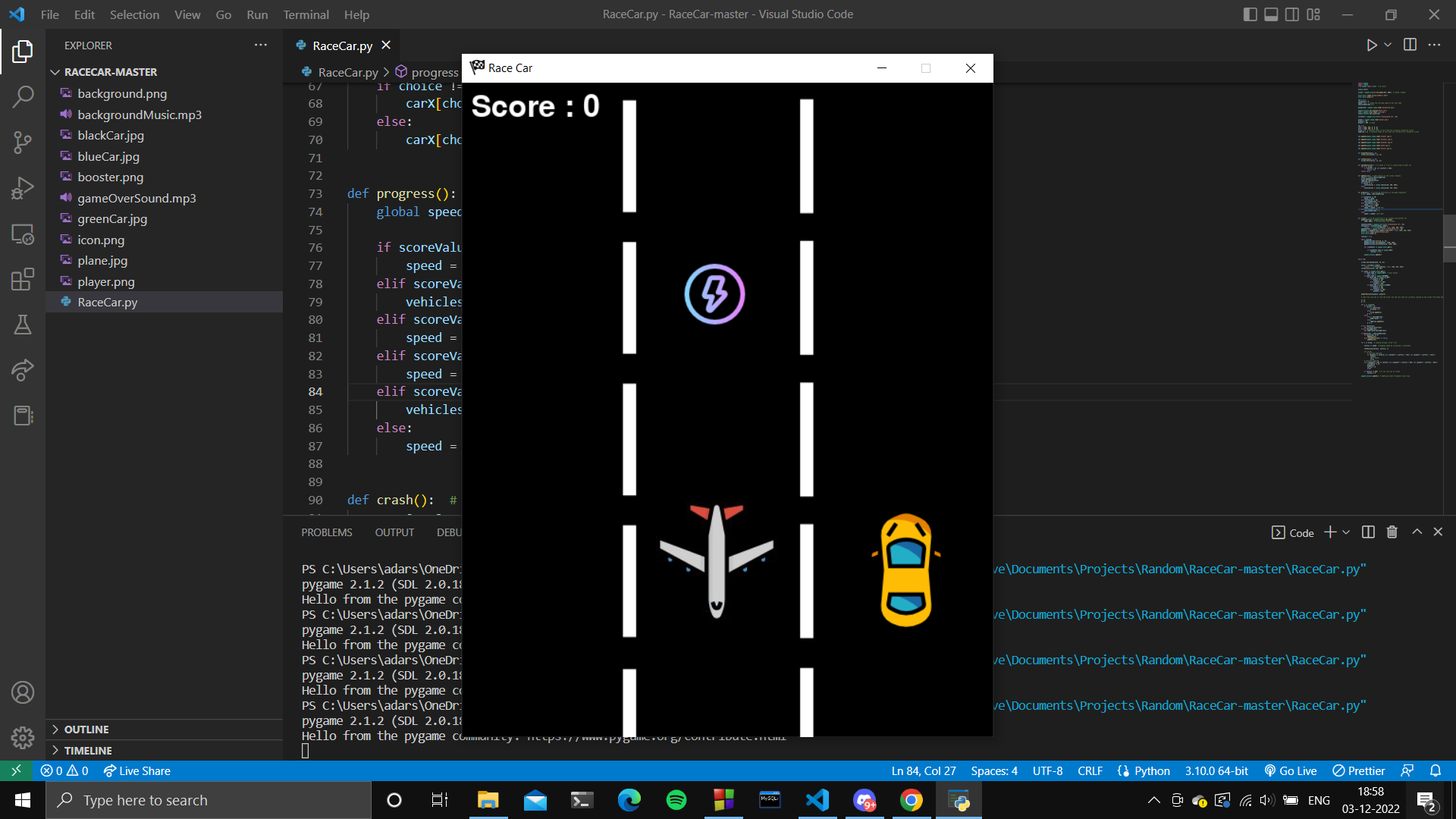This screenshot has height=819, width=1456.
Task: Split the editor to the right
Action: [1410, 45]
